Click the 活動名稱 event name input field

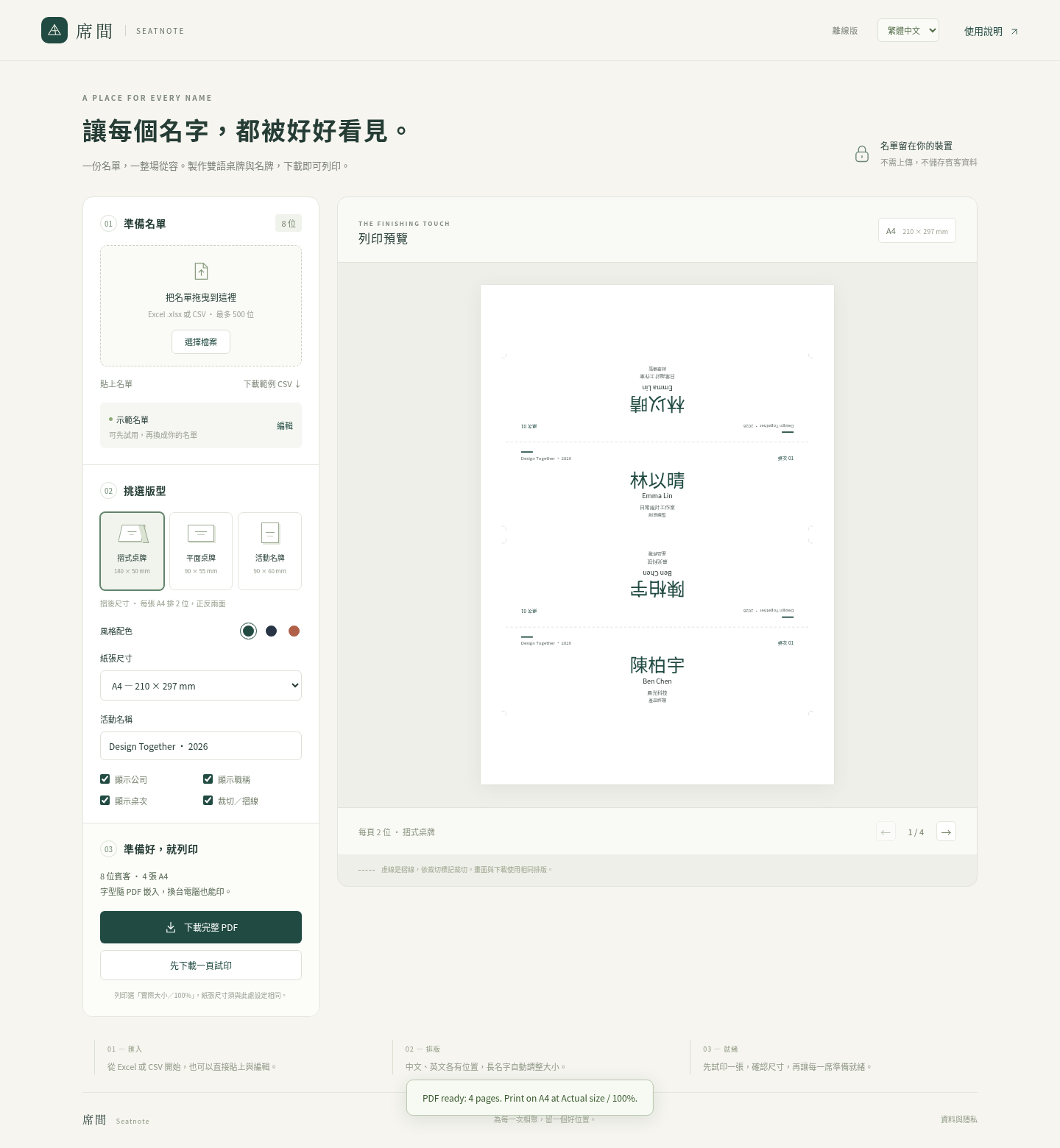click(x=201, y=746)
